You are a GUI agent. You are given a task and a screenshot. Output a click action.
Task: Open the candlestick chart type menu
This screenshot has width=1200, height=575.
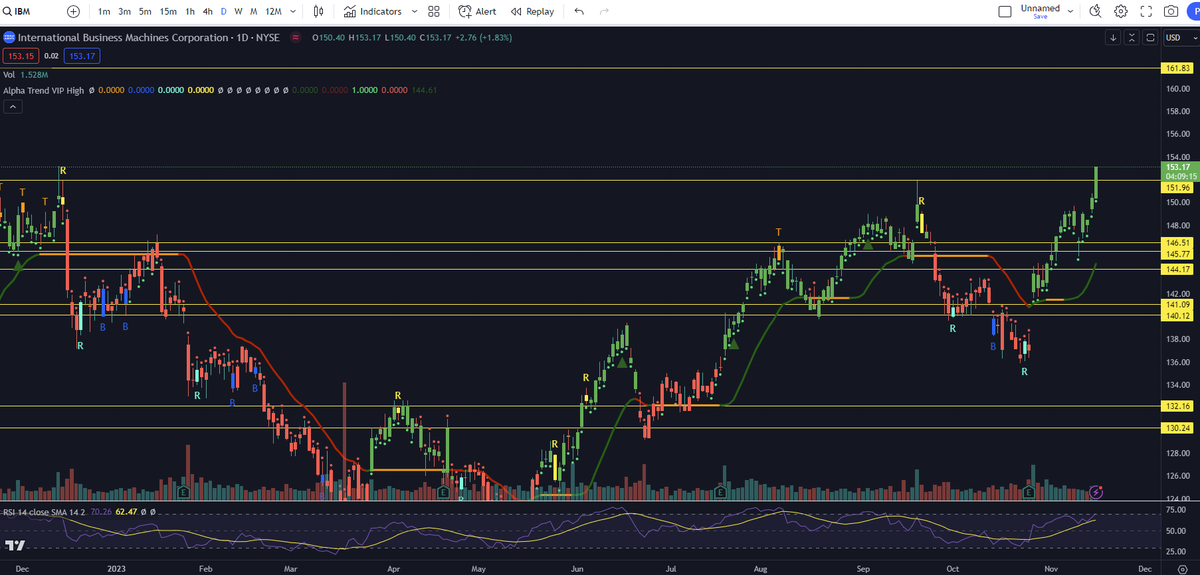[x=318, y=12]
